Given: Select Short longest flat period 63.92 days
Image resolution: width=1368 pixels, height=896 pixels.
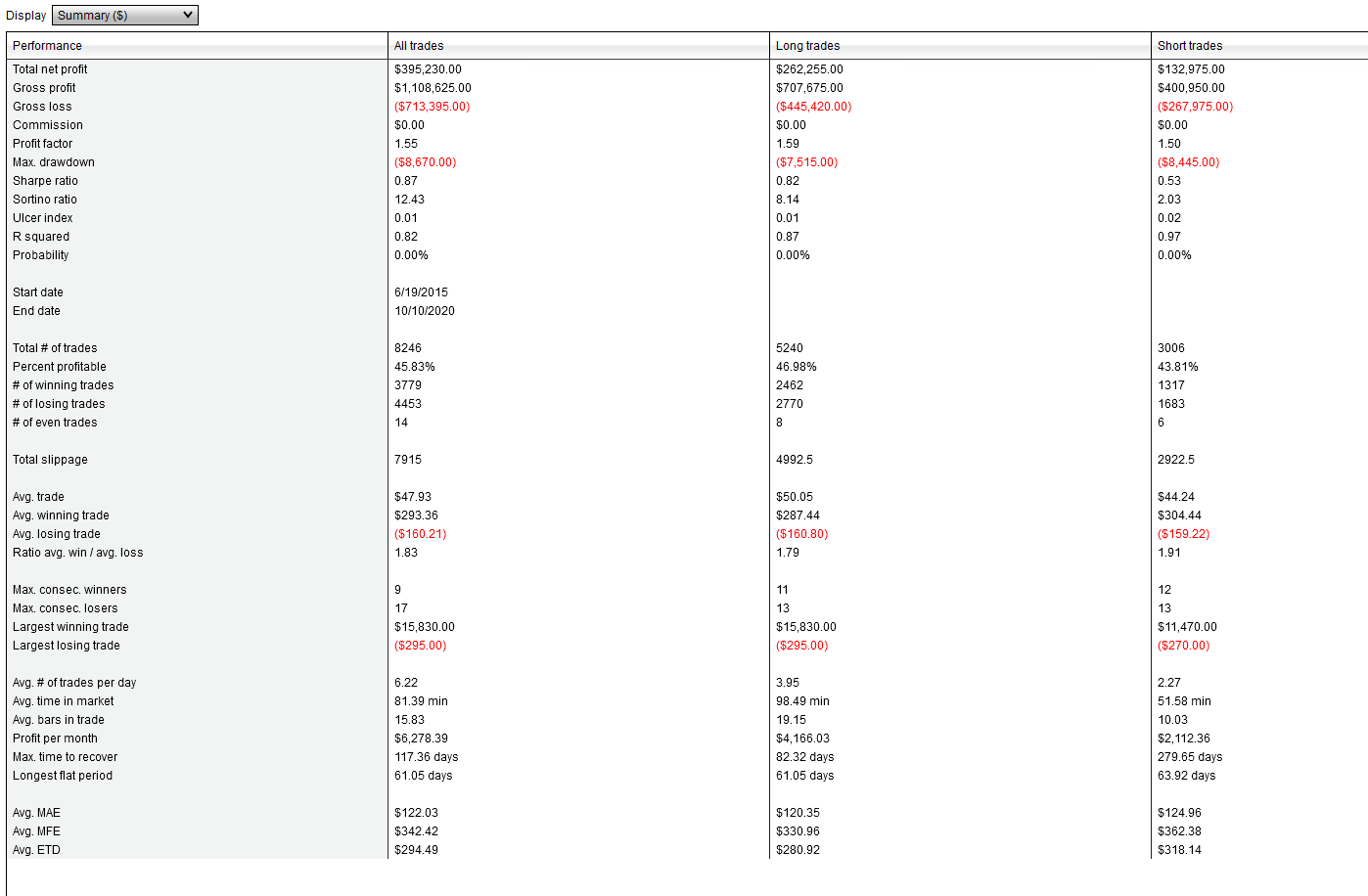Looking at the screenshot, I should (1187, 776).
